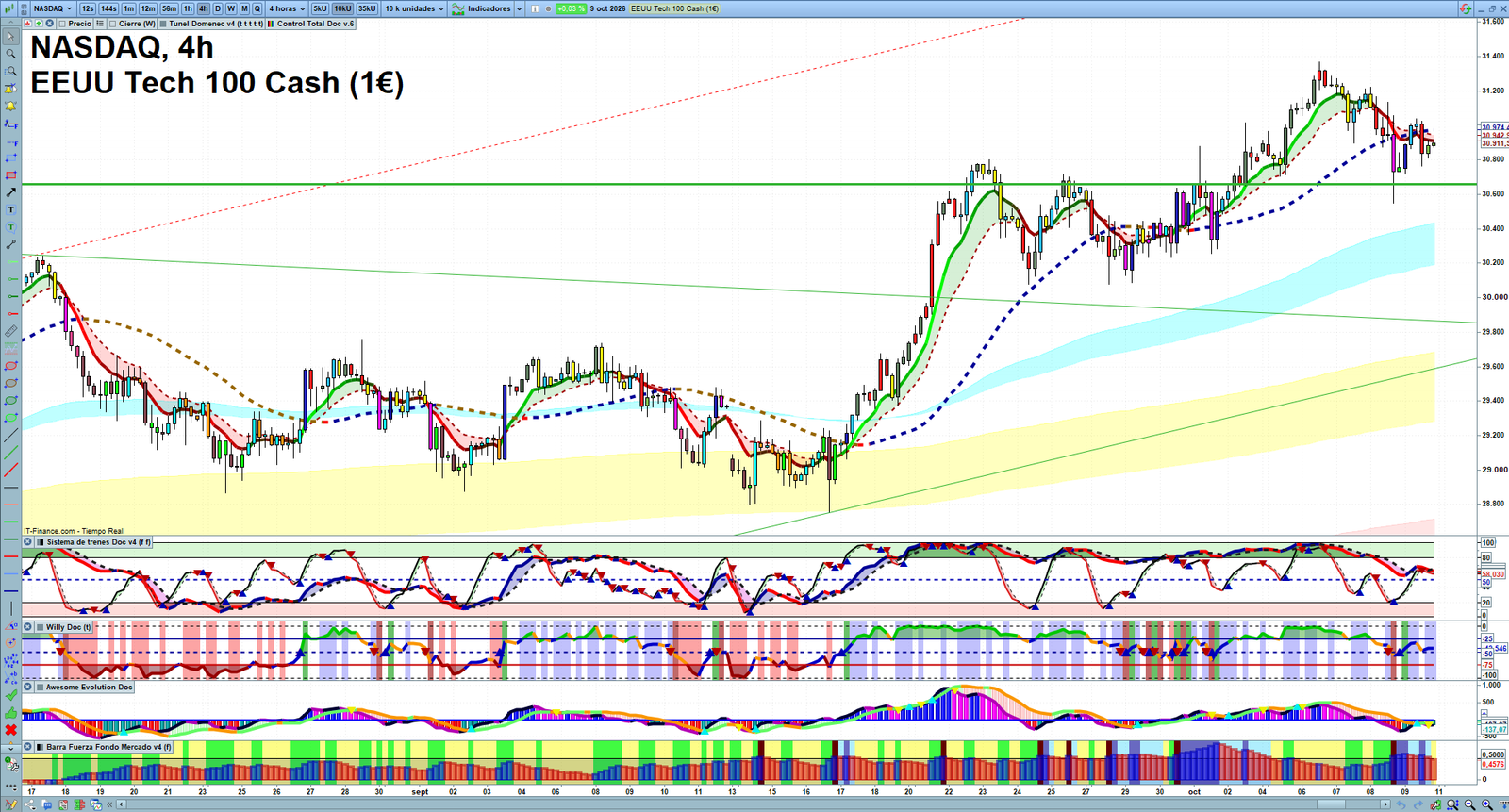Select the cursor pointer tool in left toolbar
The width and height of the screenshot is (1509, 812).
pos(10,37)
